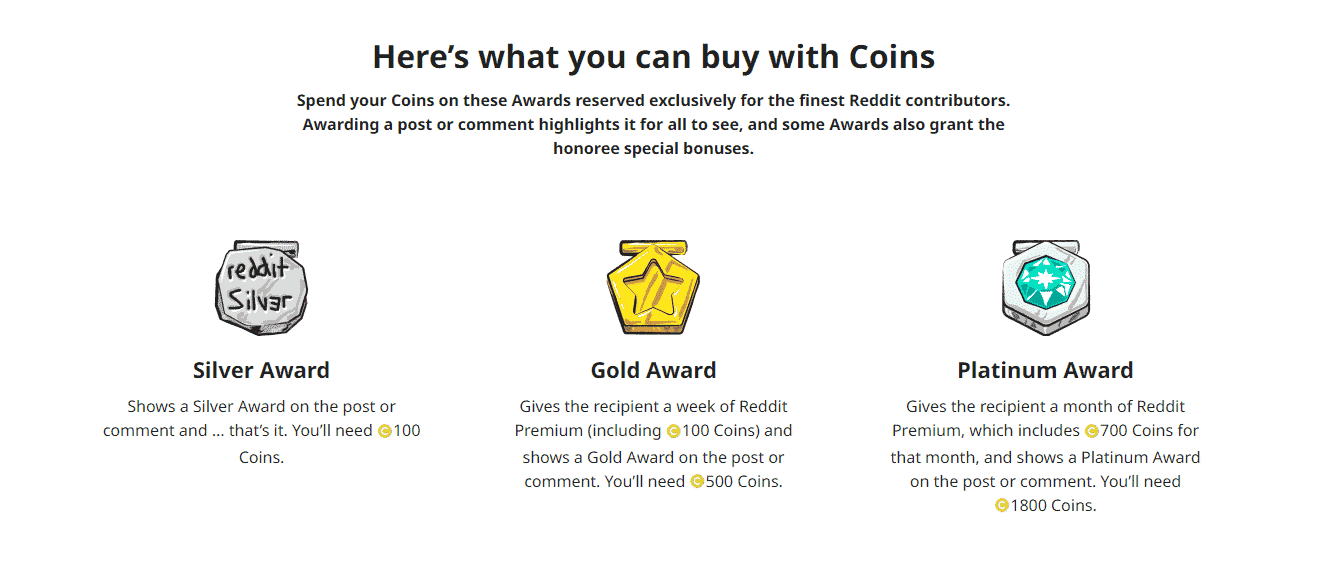Click the coin icon beside Silver's 100 Coins
Image resolution: width=1321 pixels, height=581 pixels.
tap(385, 432)
